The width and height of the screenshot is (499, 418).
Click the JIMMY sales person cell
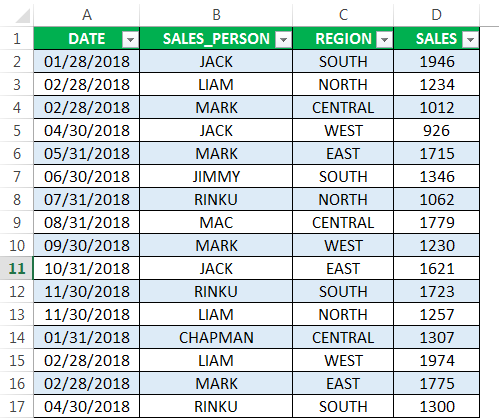[x=216, y=176]
